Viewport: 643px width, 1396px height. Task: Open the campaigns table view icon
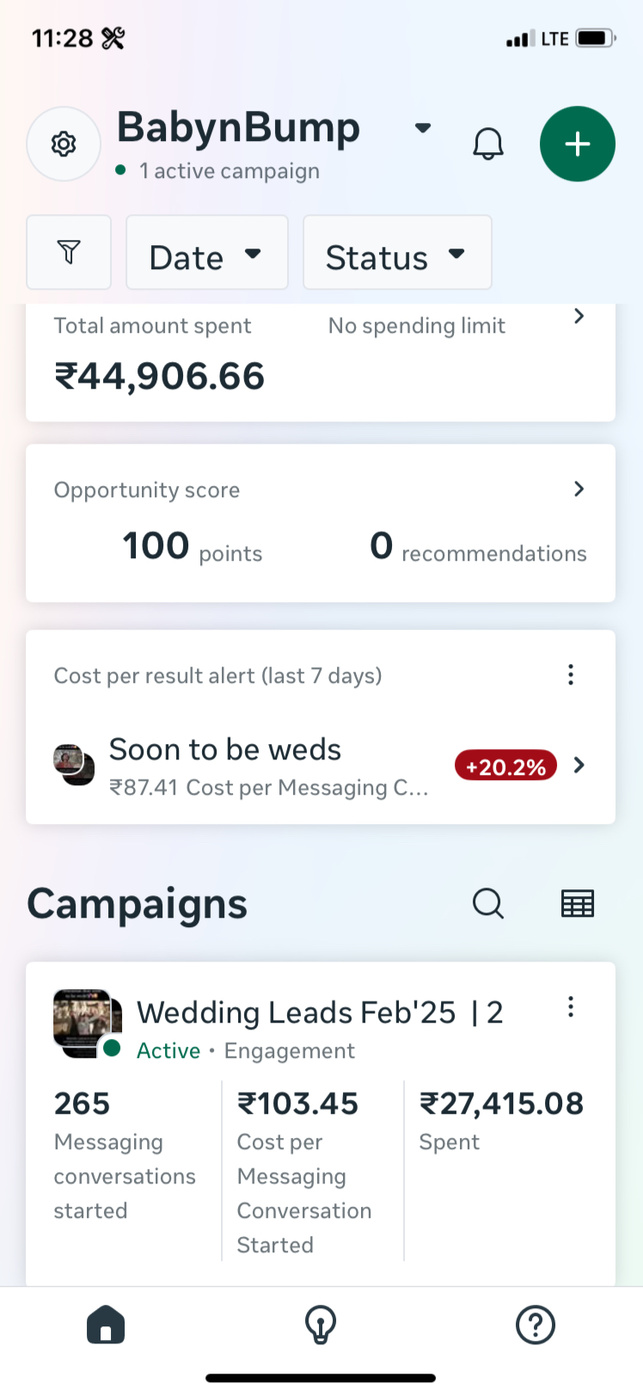point(577,903)
